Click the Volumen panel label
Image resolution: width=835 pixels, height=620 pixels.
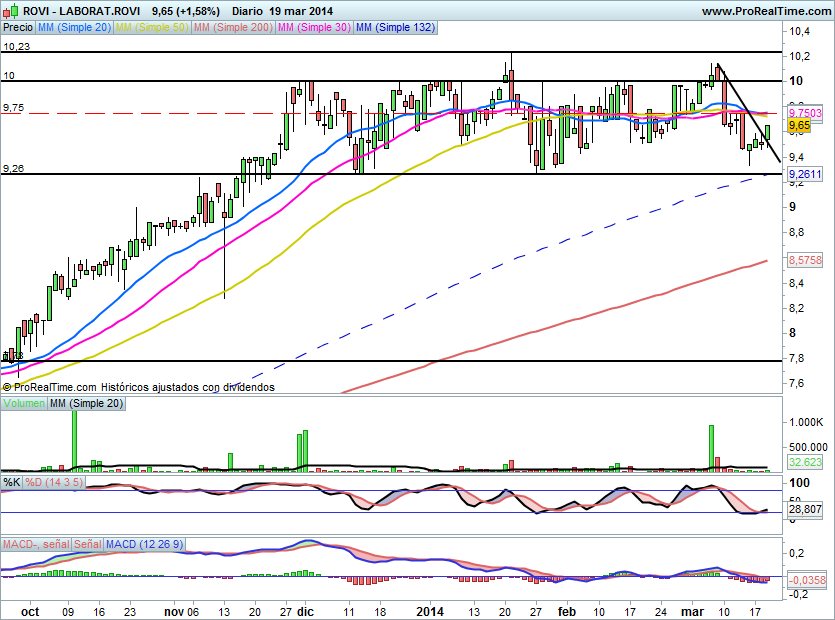(24, 402)
